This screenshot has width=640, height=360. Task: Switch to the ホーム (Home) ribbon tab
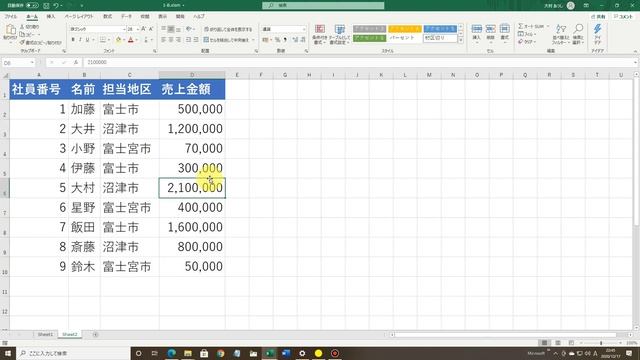[32, 16]
